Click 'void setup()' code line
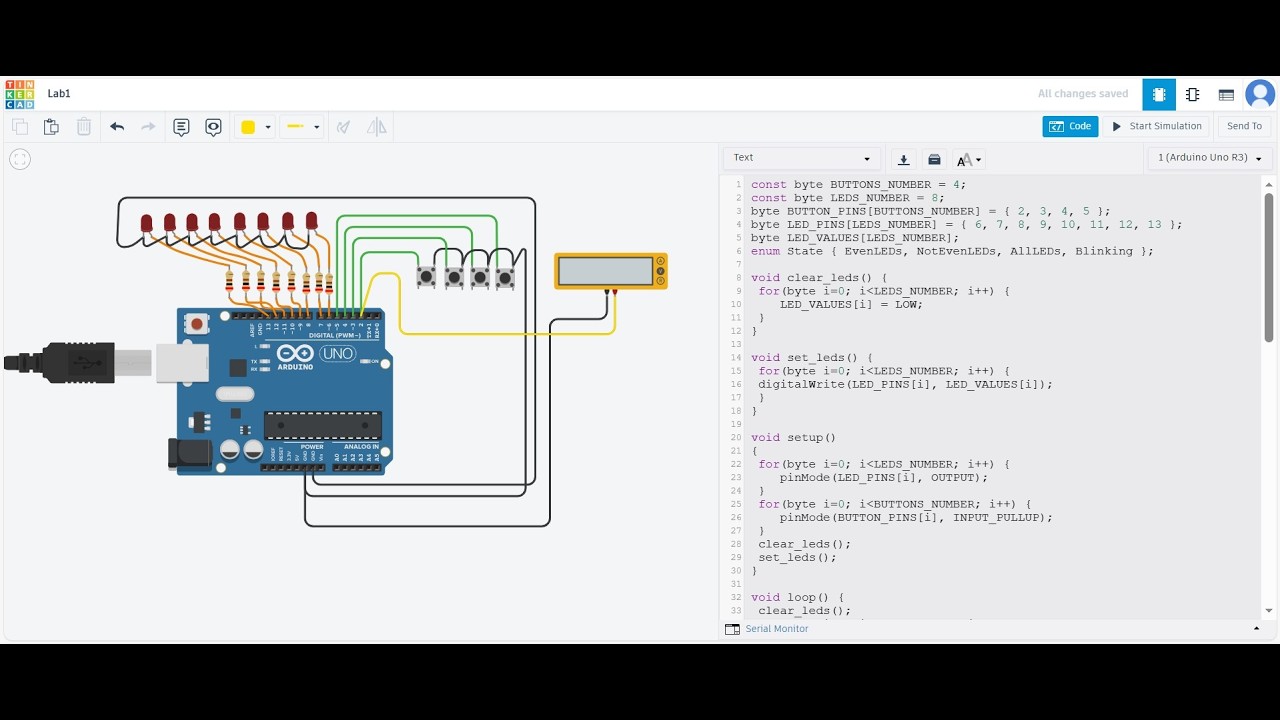 (793, 438)
